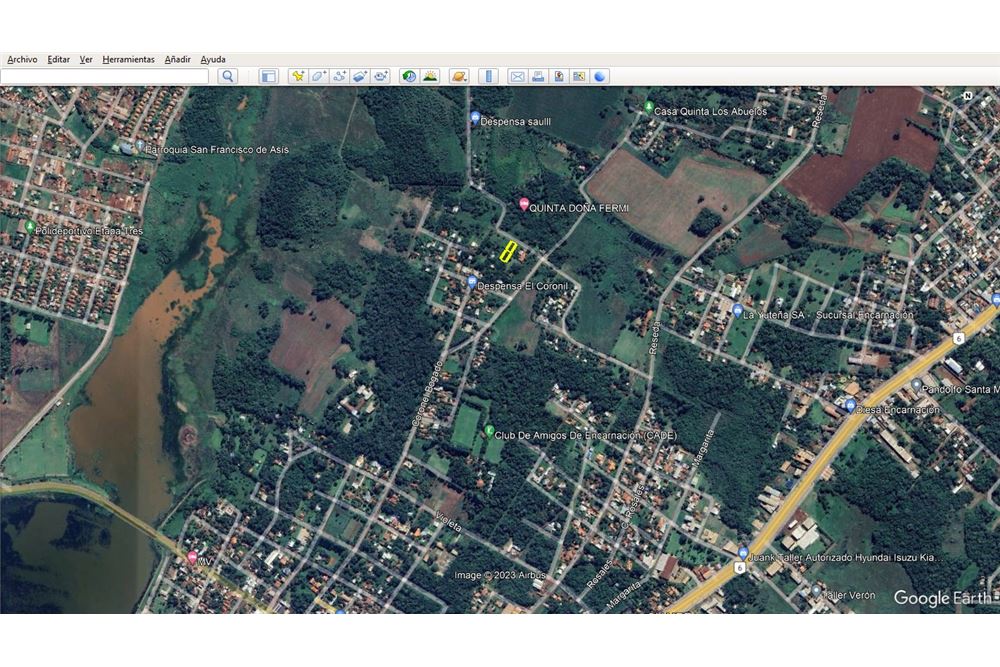Screen dimensions: 1000x667
Task: Add a placemark with pushpin icon
Action: [x=298, y=77]
